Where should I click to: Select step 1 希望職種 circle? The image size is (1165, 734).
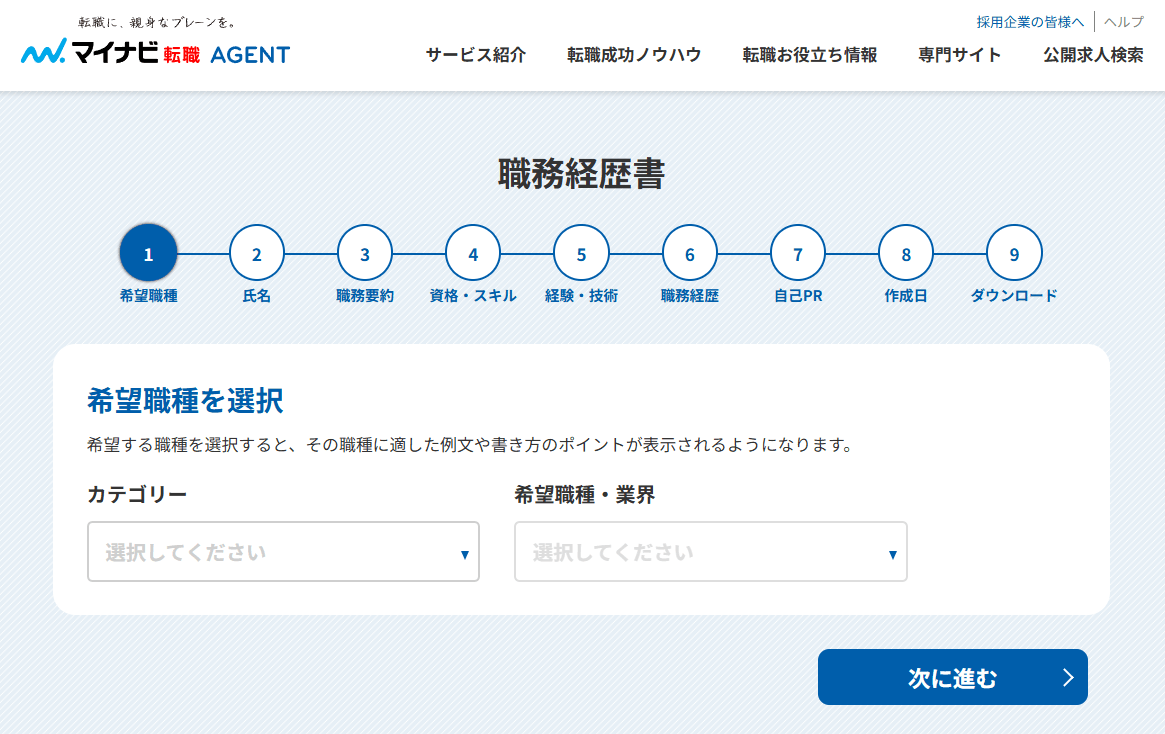point(148,252)
